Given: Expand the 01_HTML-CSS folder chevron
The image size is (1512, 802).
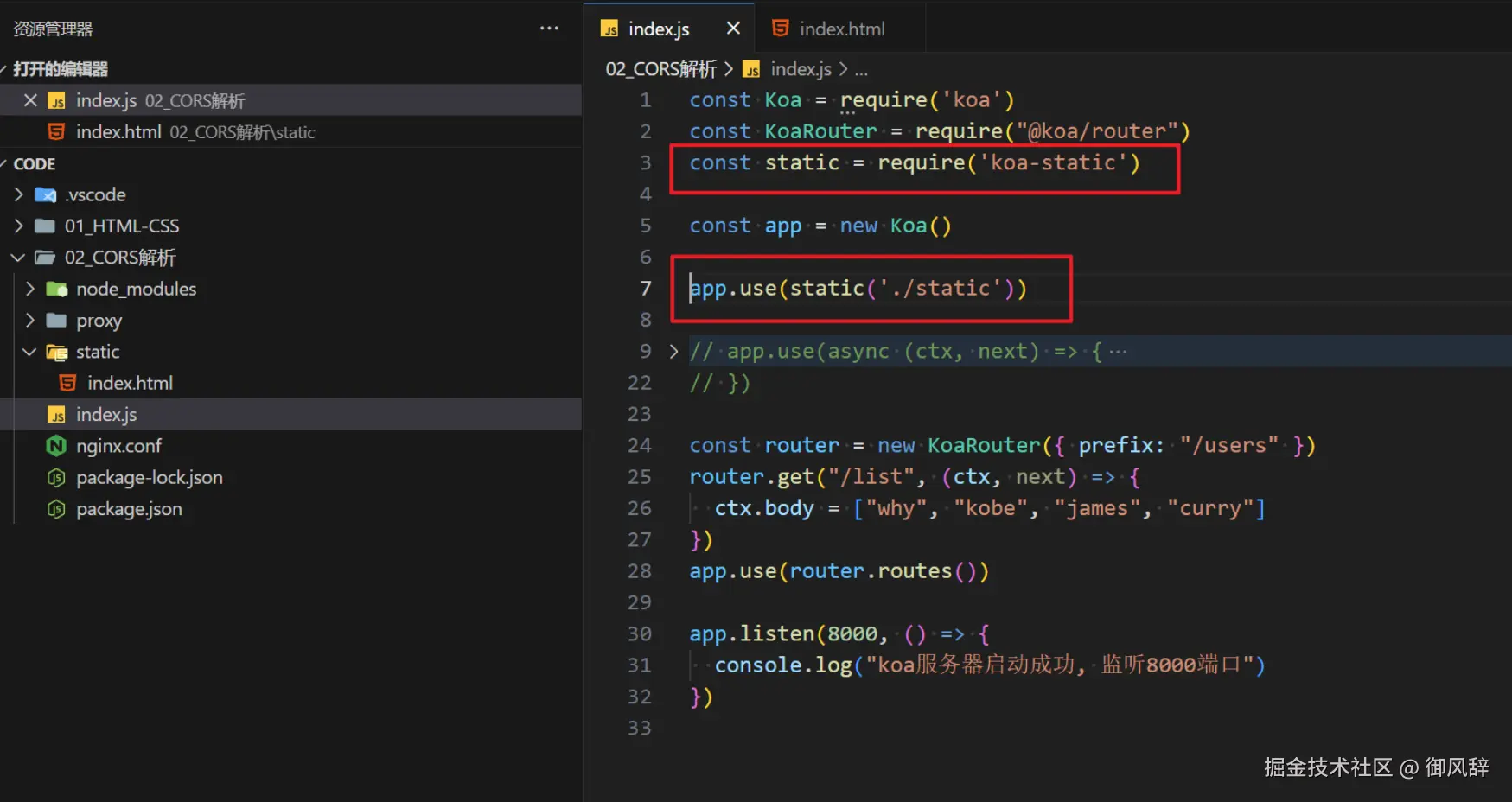Looking at the screenshot, I should pyautogui.click(x=18, y=226).
